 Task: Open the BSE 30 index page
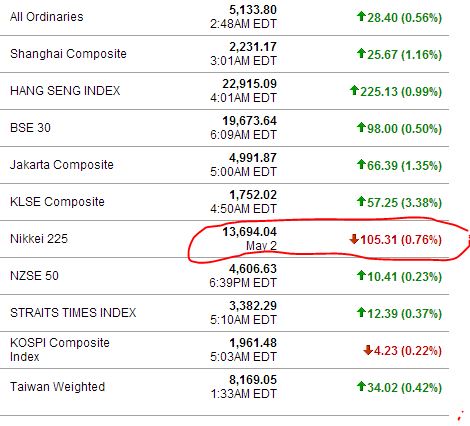(x=30, y=128)
